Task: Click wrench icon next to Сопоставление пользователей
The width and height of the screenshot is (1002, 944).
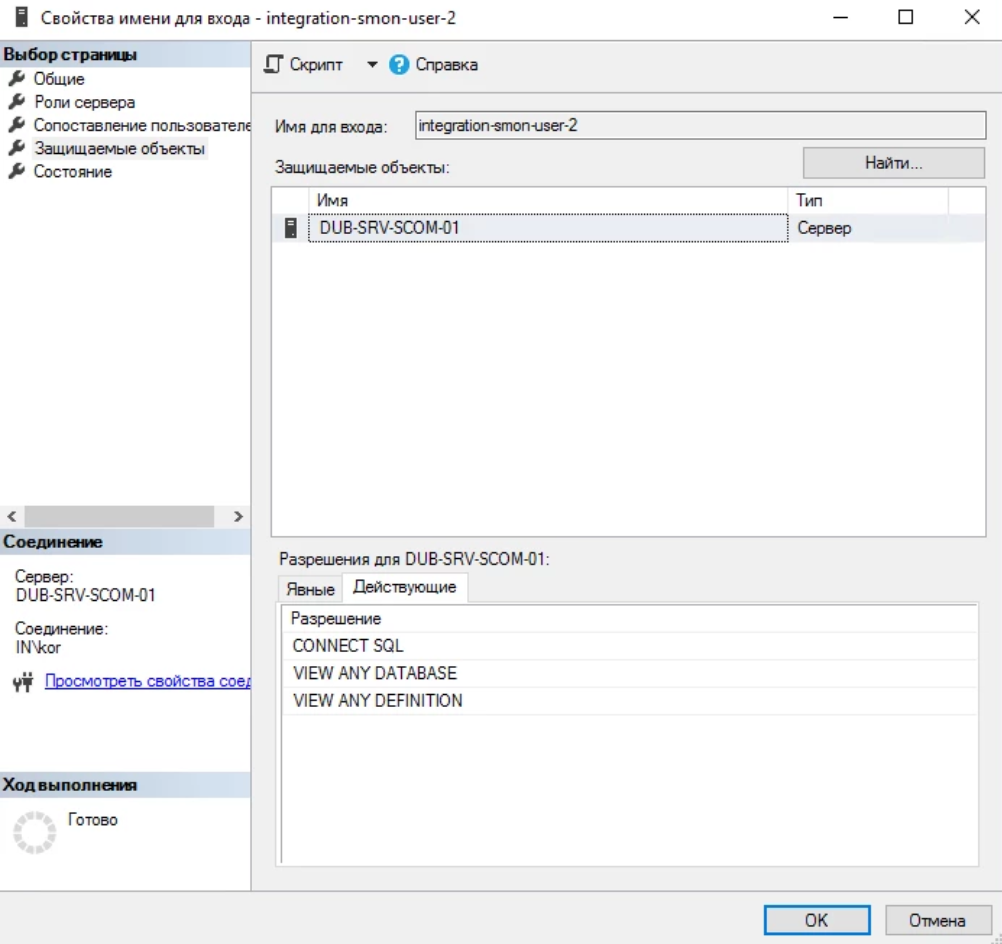Action: click(15, 125)
